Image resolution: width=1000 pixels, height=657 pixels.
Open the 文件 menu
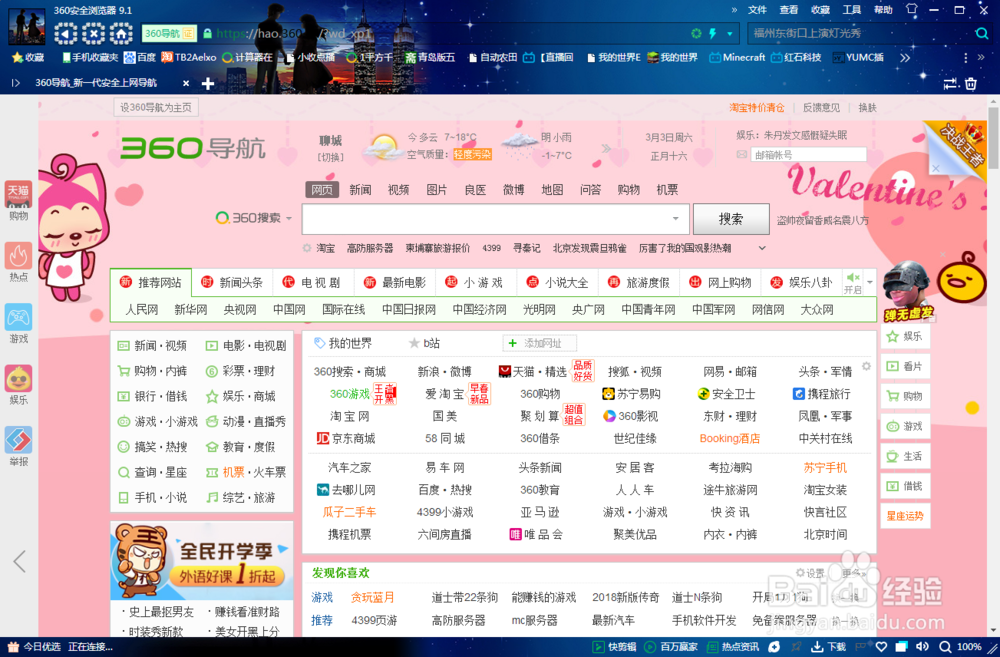[x=757, y=10]
